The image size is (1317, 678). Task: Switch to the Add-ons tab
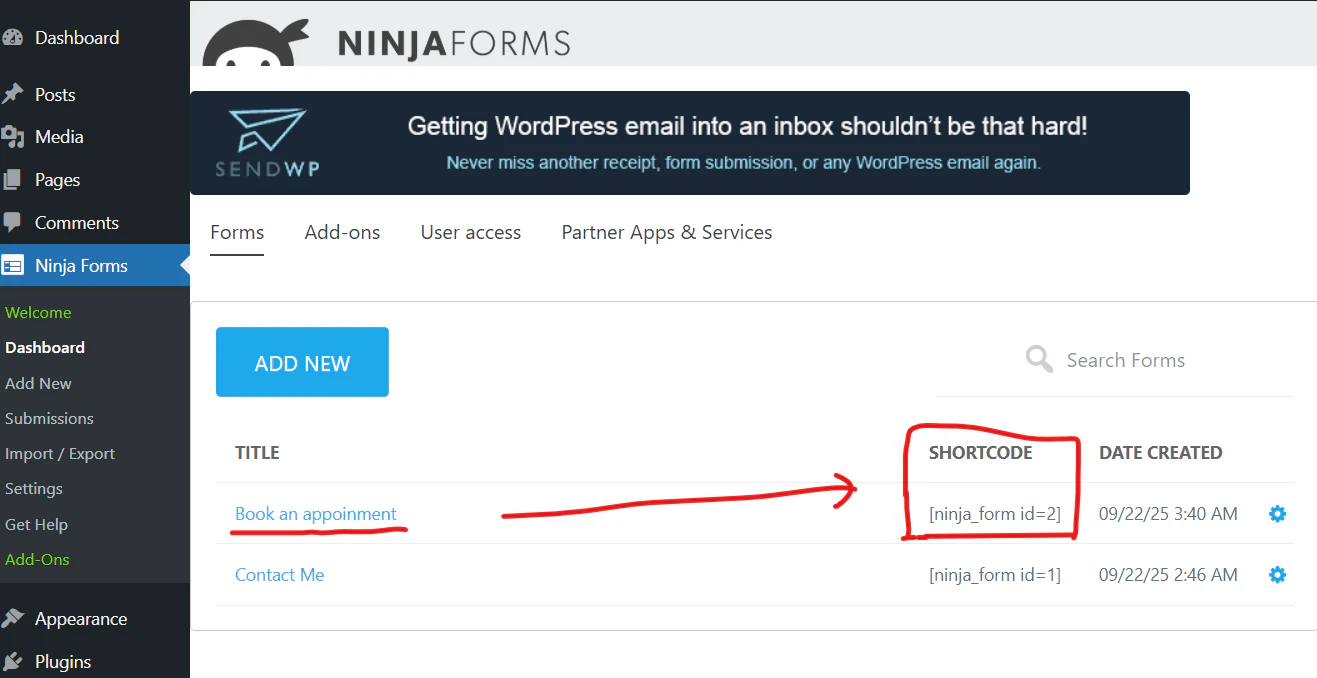click(x=342, y=232)
